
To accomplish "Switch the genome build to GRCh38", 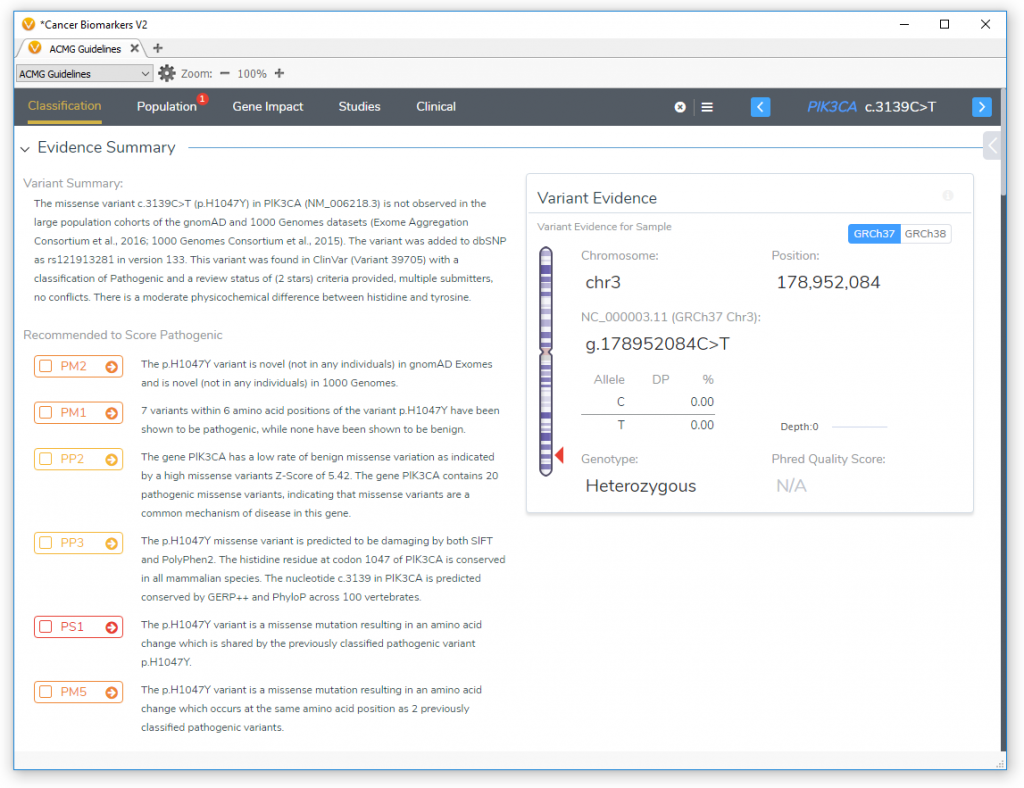I will 928,233.
